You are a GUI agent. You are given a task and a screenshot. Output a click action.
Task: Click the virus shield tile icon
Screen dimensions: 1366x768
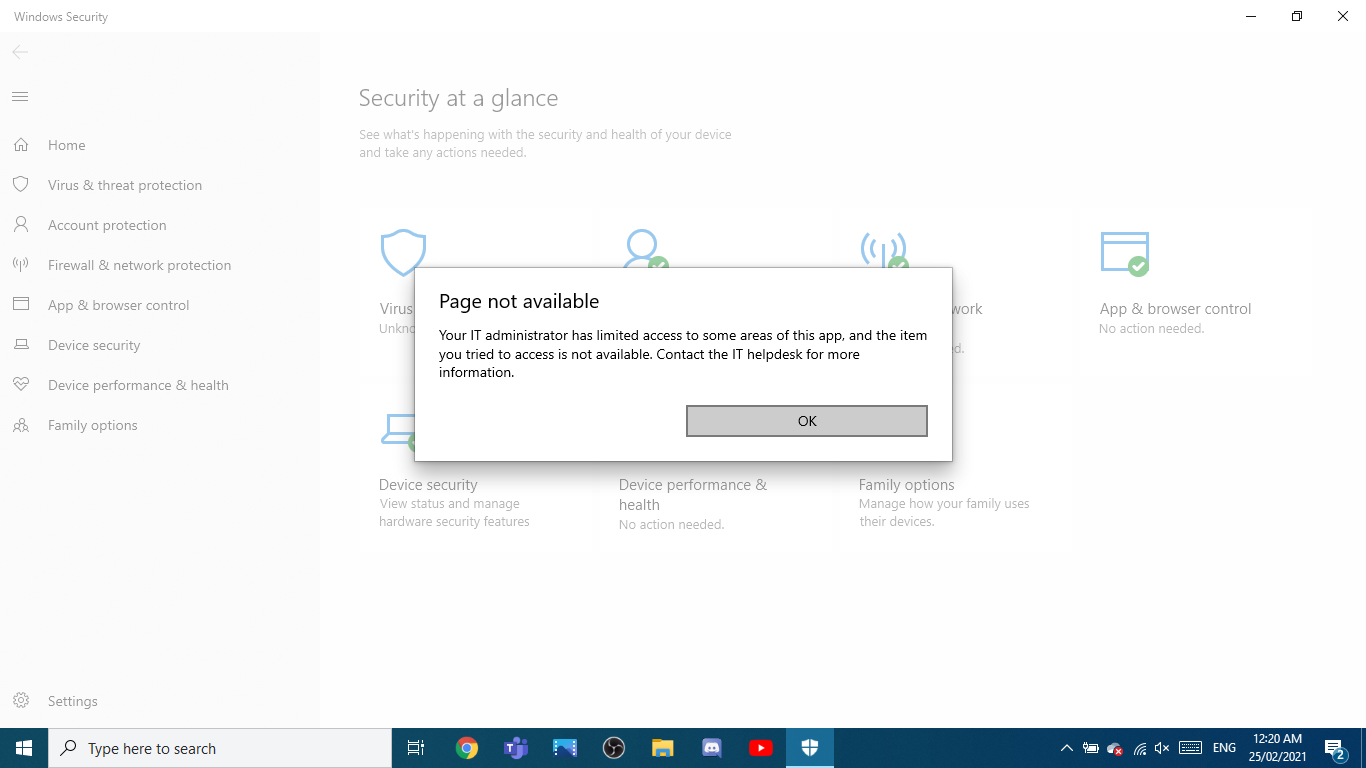(x=403, y=252)
